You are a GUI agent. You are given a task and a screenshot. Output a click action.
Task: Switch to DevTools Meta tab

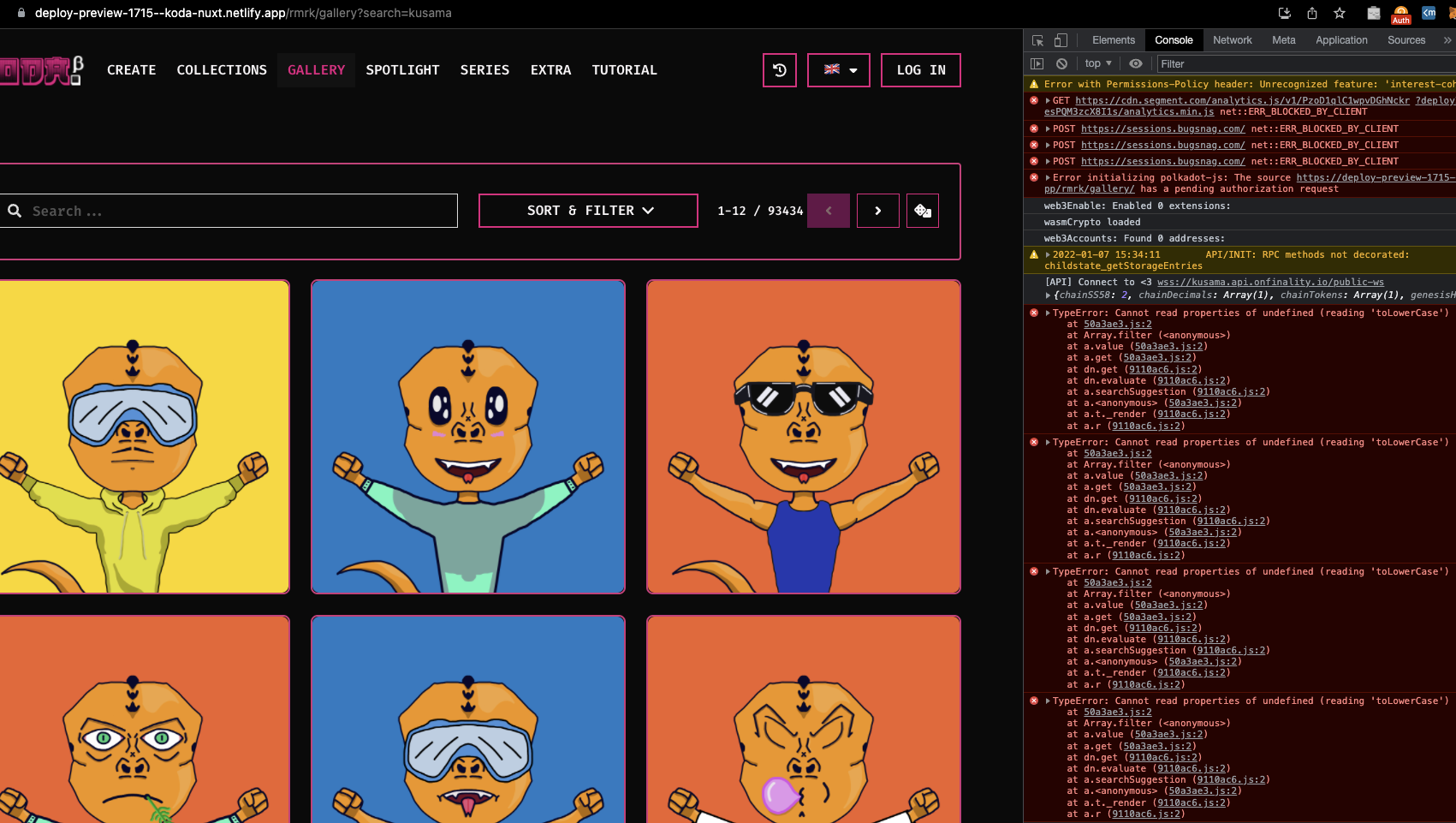click(x=1283, y=40)
